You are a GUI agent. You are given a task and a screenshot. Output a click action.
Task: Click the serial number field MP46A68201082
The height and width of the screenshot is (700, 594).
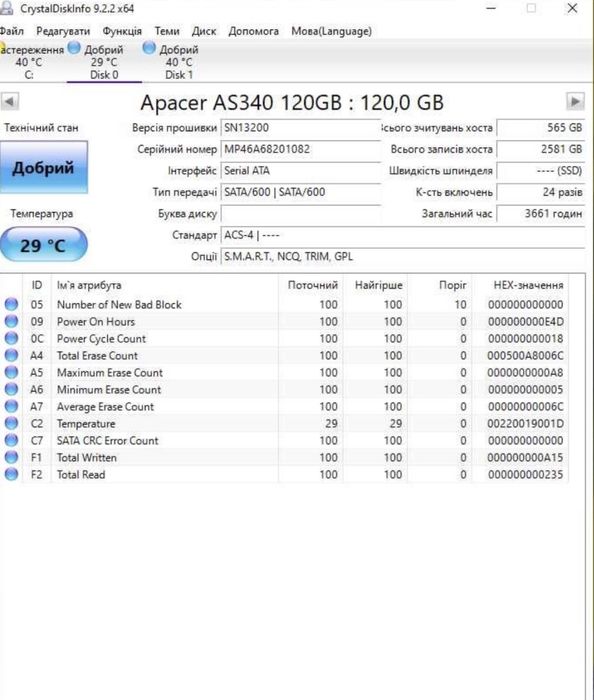tap(300, 149)
